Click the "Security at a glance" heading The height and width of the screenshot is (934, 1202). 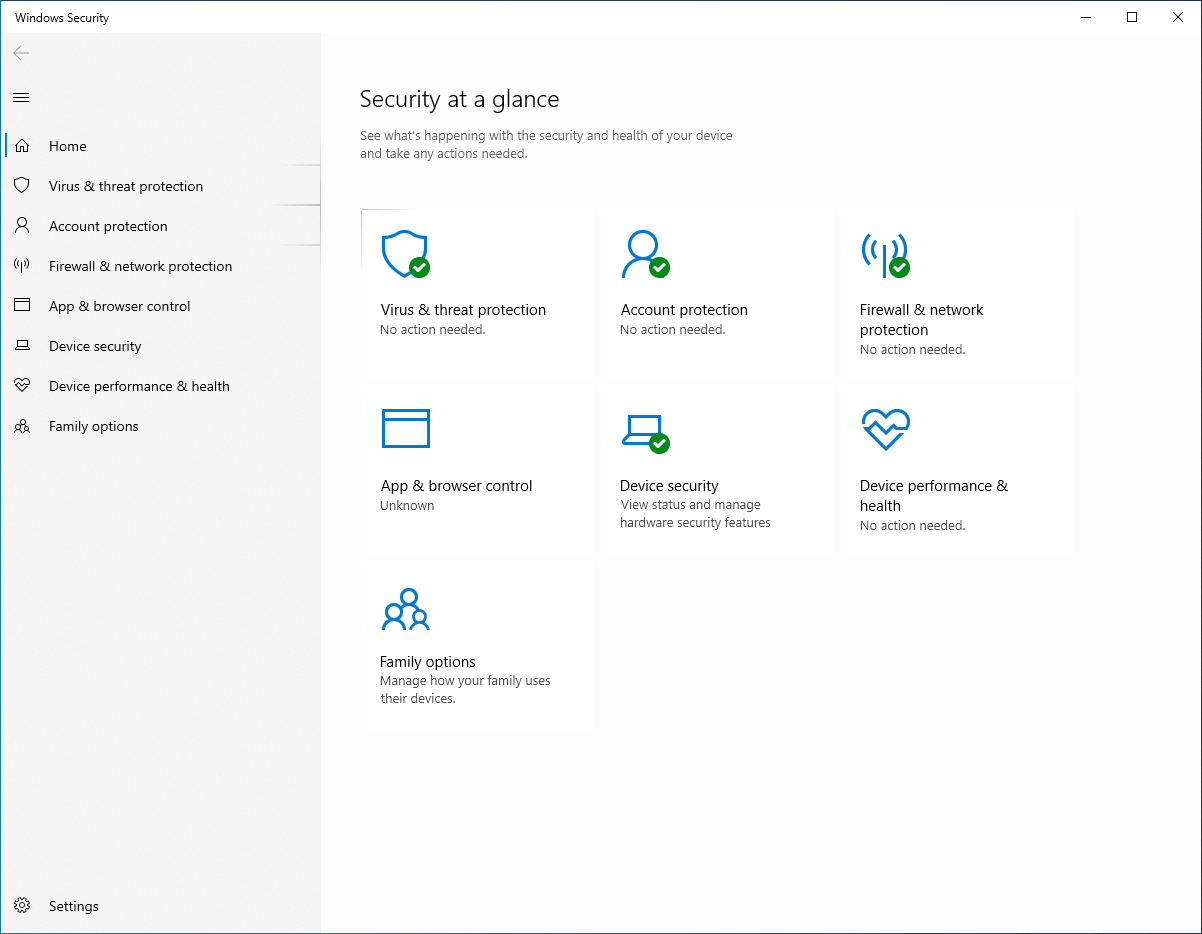pos(459,99)
